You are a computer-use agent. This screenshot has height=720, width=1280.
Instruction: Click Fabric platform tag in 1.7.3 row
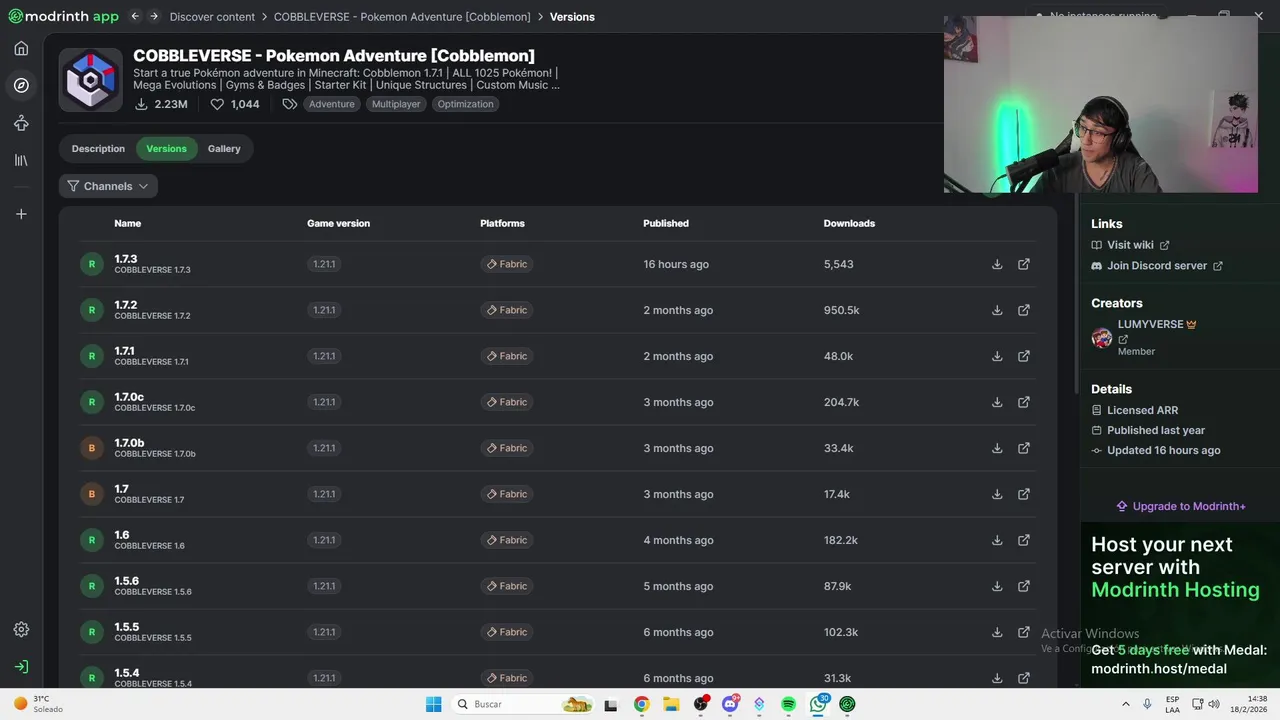coord(507,264)
